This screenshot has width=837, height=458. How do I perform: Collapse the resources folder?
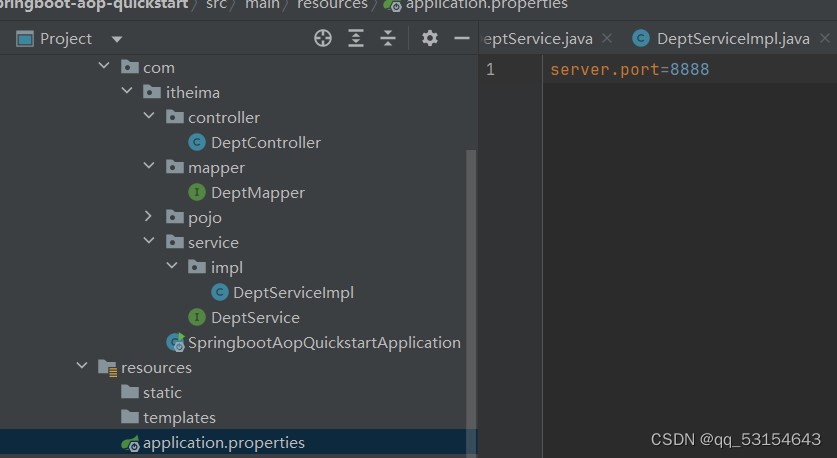tap(82, 367)
